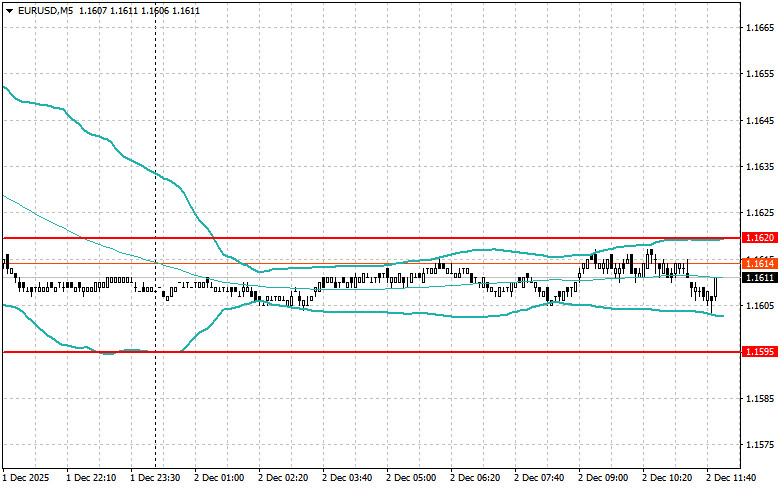Image resolution: width=781 pixels, height=489 pixels.
Task: Click the 1.1611 current price label
Action: [x=760, y=277]
